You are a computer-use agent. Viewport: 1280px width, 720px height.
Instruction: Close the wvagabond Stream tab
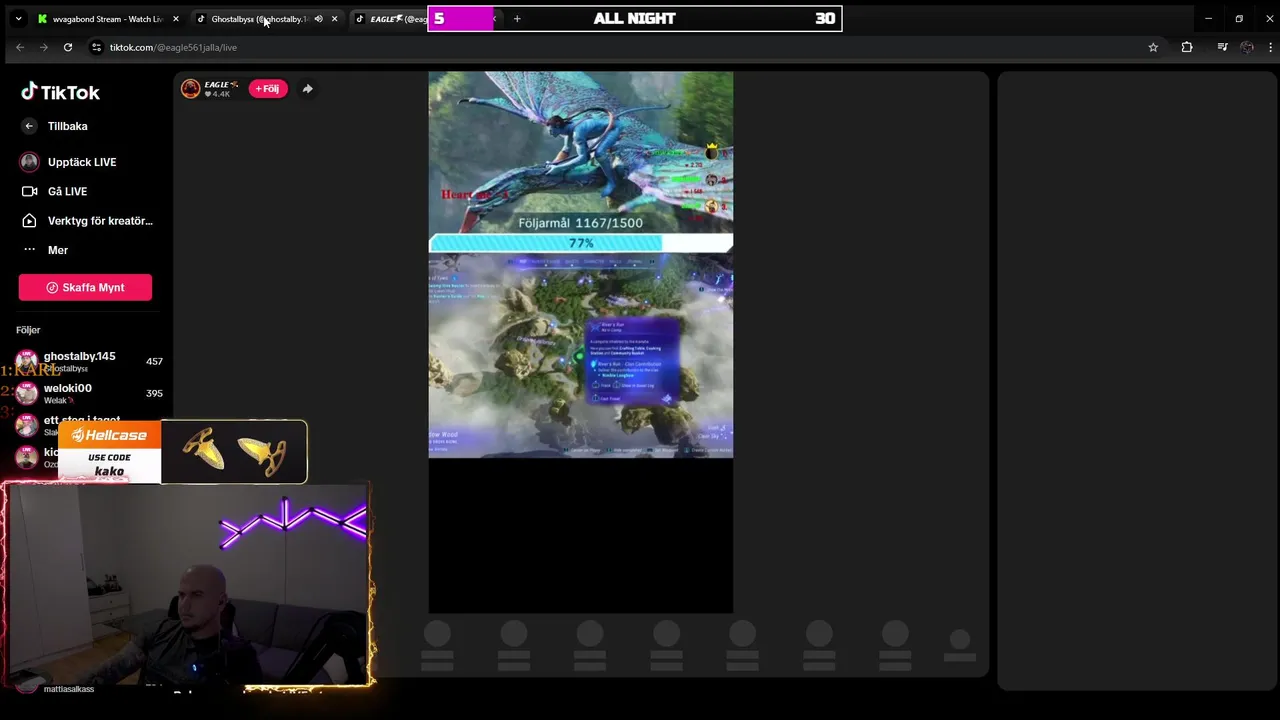[176, 19]
